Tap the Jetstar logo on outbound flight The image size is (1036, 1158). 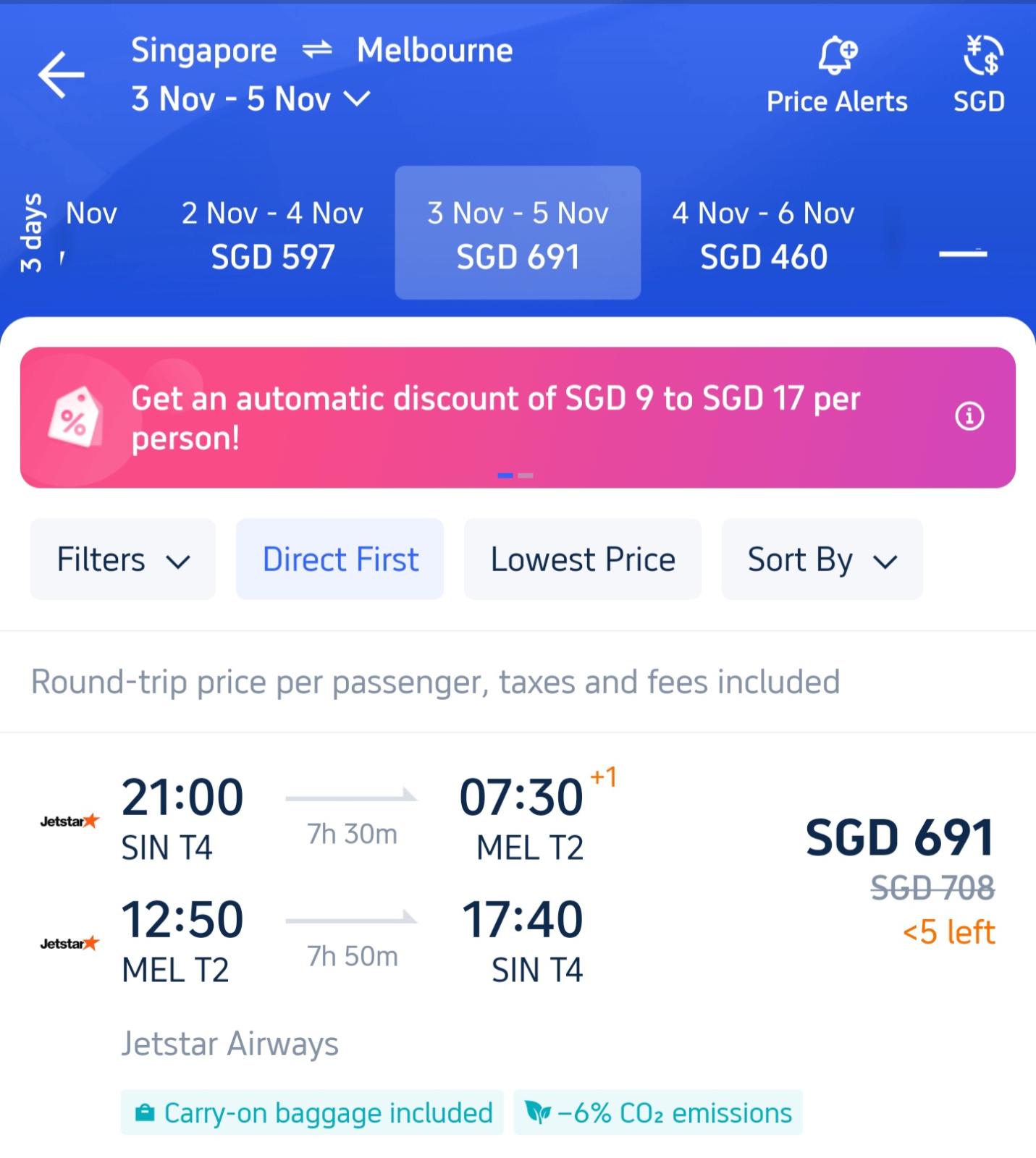[70, 821]
